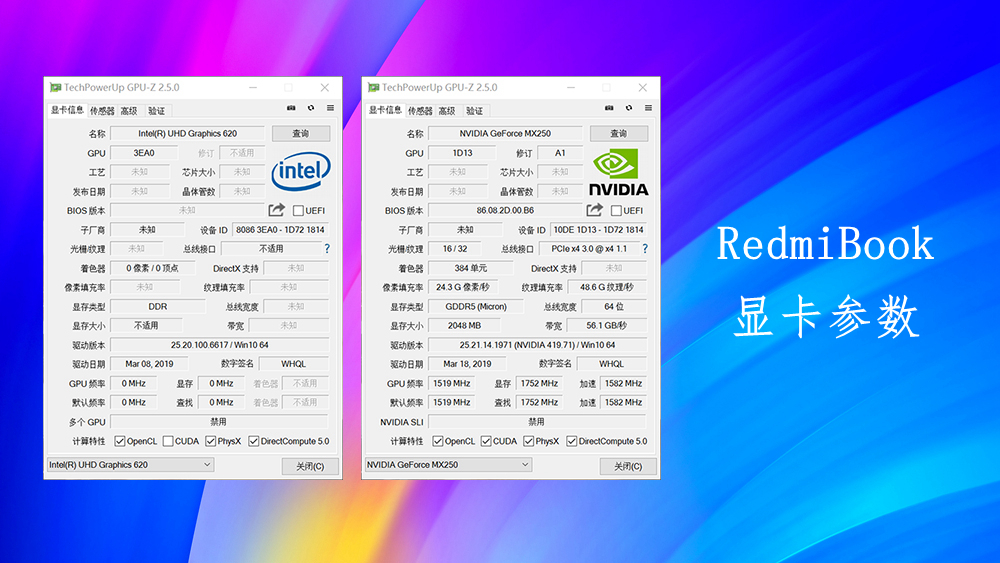
Task: Click the Intel logo
Action: (x=301, y=171)
